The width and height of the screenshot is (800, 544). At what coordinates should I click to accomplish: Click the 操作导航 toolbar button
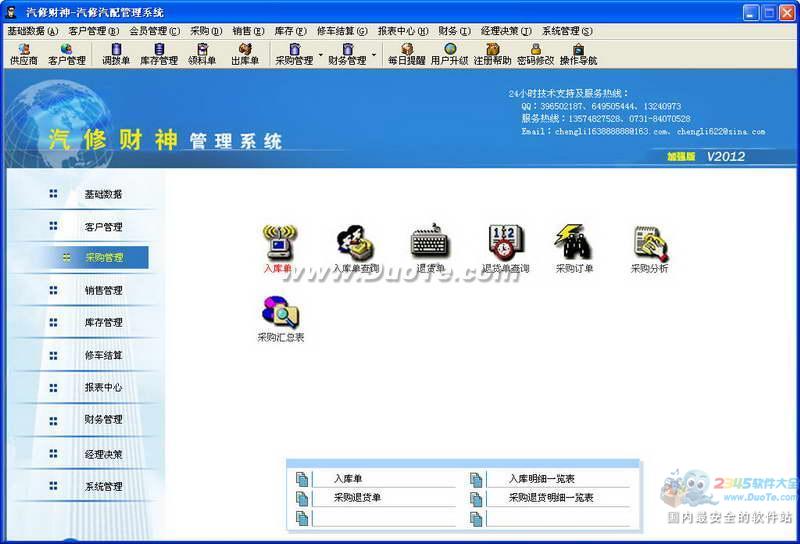pos(578,54)
